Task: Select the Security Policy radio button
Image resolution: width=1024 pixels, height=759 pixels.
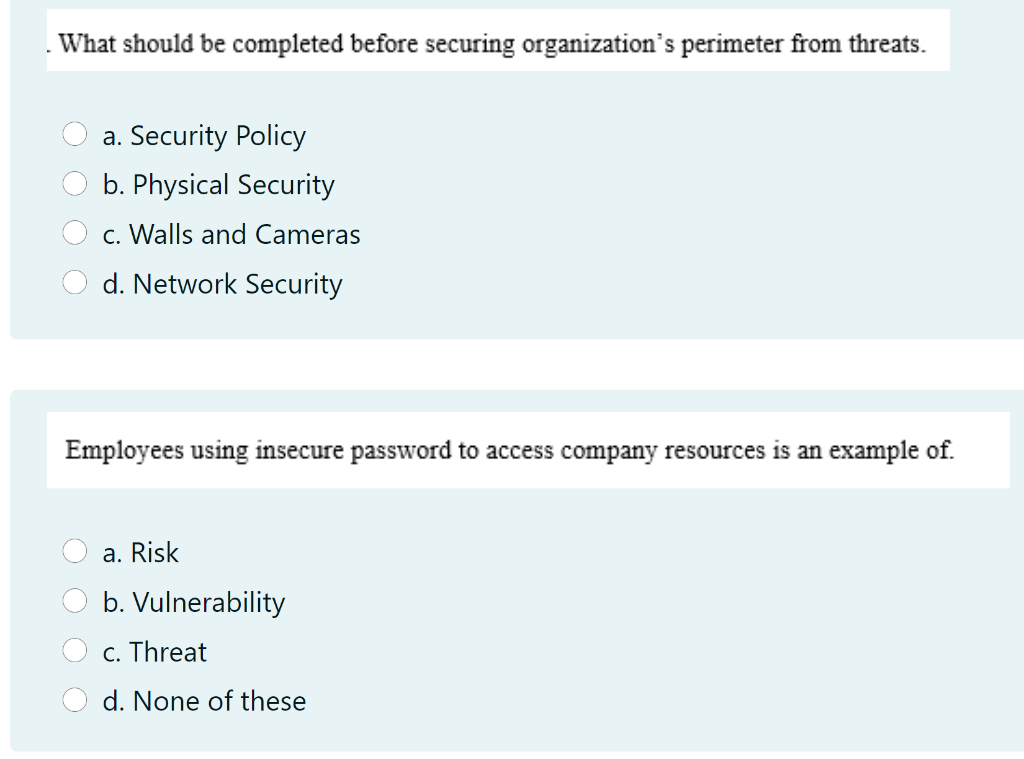Action: 74,134
